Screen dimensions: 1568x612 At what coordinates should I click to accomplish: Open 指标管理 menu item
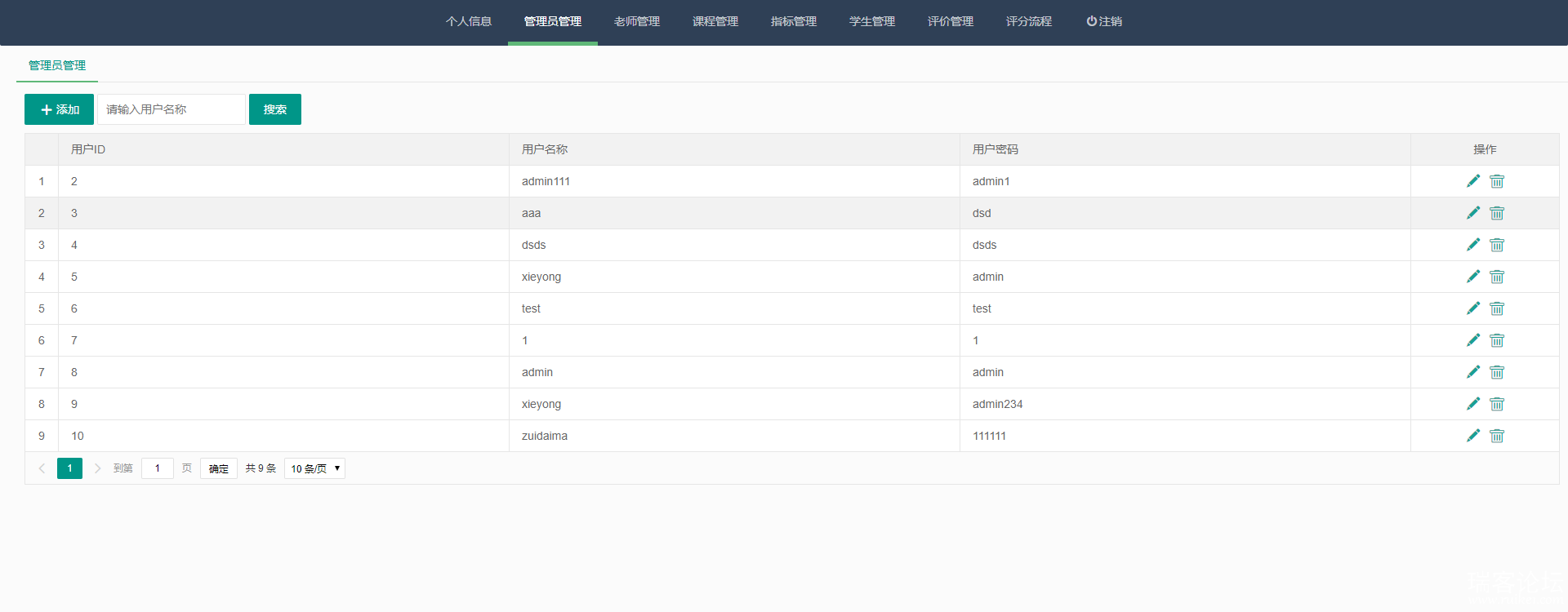tap(794, 21)
